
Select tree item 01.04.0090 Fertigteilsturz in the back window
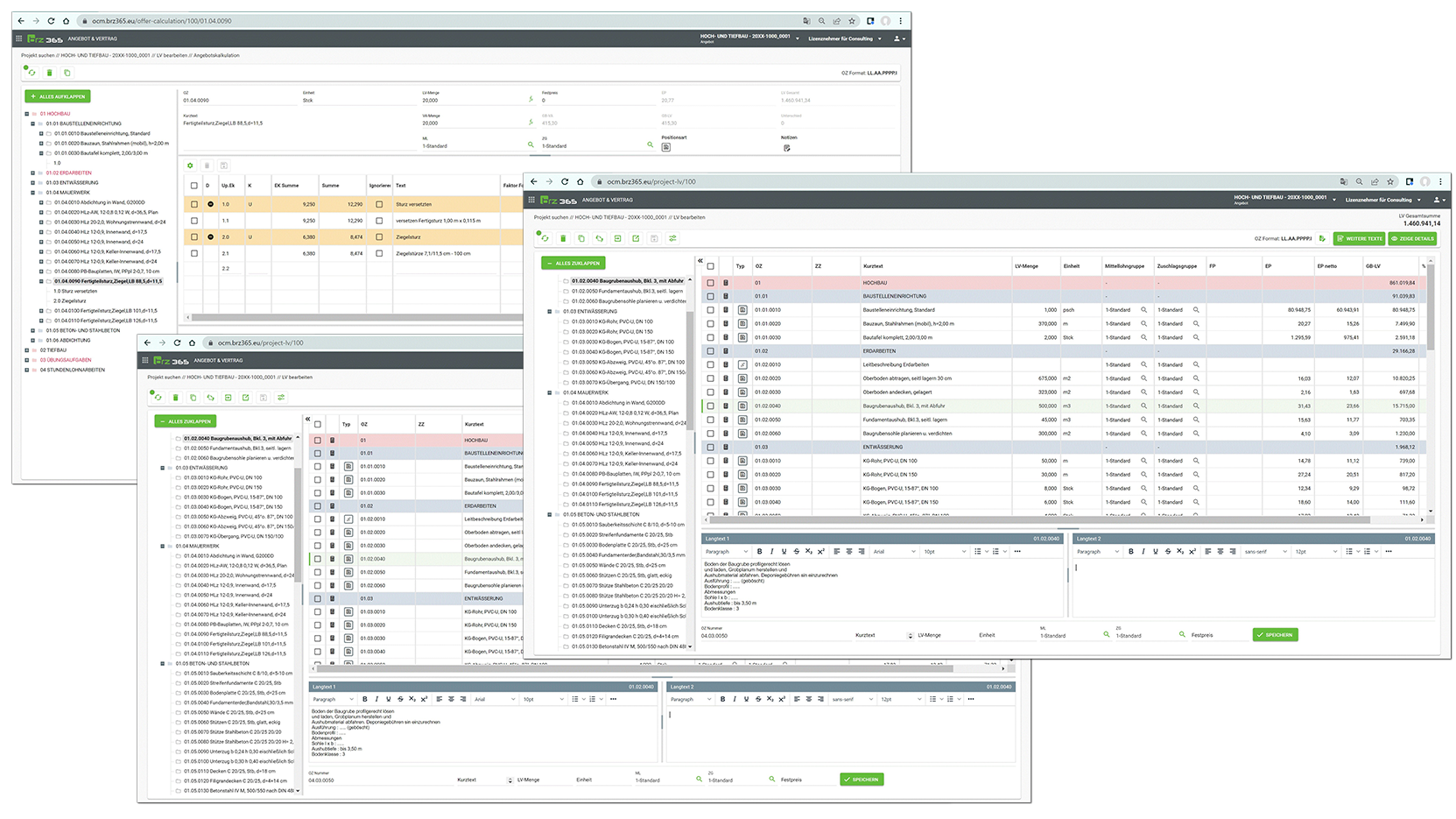[109, 281]
